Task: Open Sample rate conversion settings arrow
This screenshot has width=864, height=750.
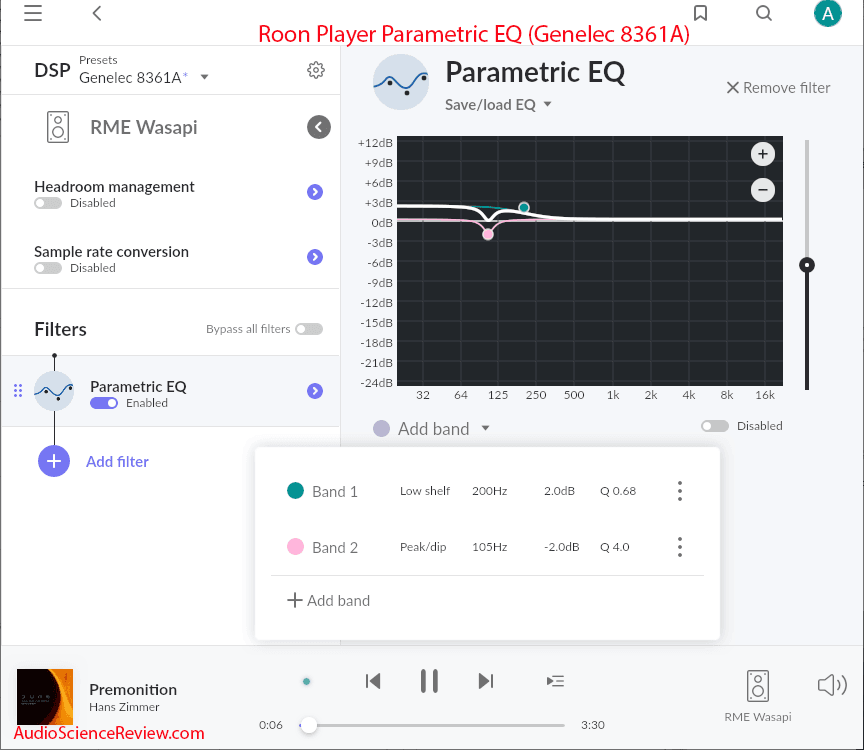Action: pos(315,257)
